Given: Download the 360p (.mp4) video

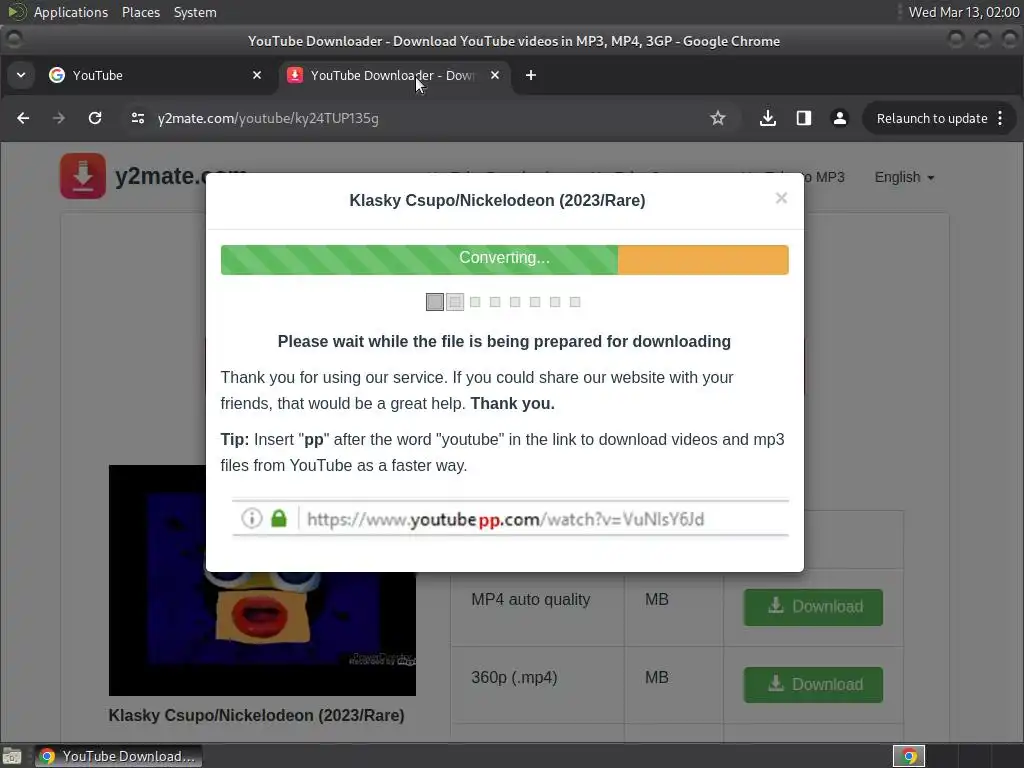Looking at the screenshot, I should tap(813, 684).
